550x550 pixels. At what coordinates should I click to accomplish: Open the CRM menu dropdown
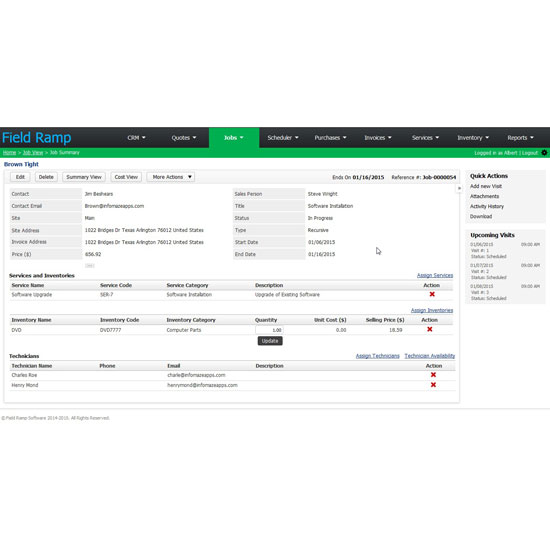pos(136,138)
